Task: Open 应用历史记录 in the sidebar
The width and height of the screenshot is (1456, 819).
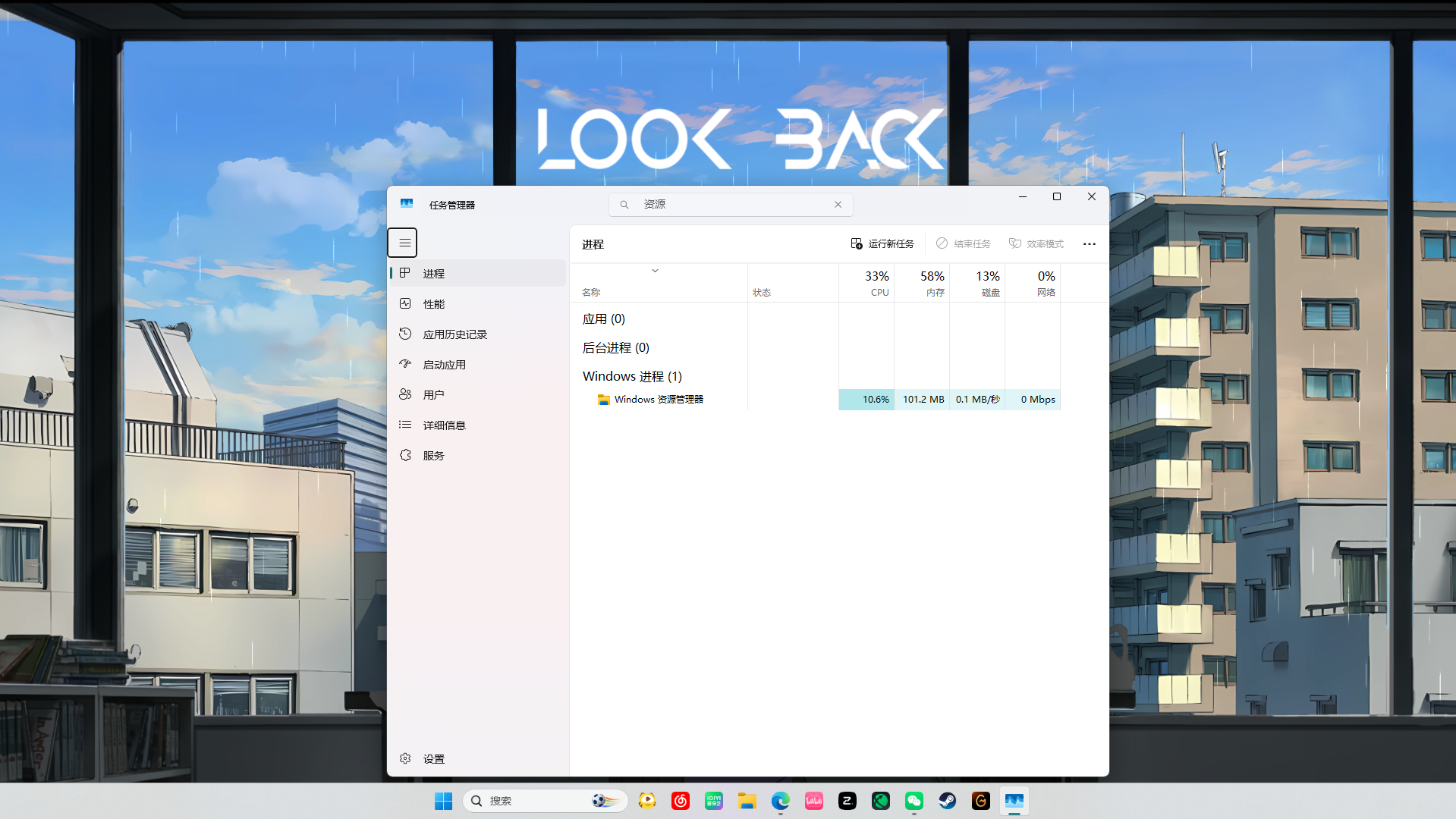Action: pos(477,334)
